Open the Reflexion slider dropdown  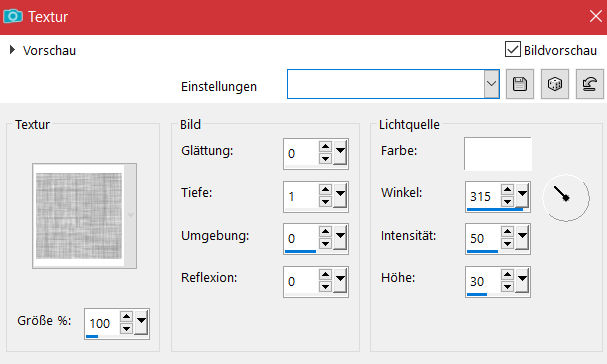tap(340, 280)
